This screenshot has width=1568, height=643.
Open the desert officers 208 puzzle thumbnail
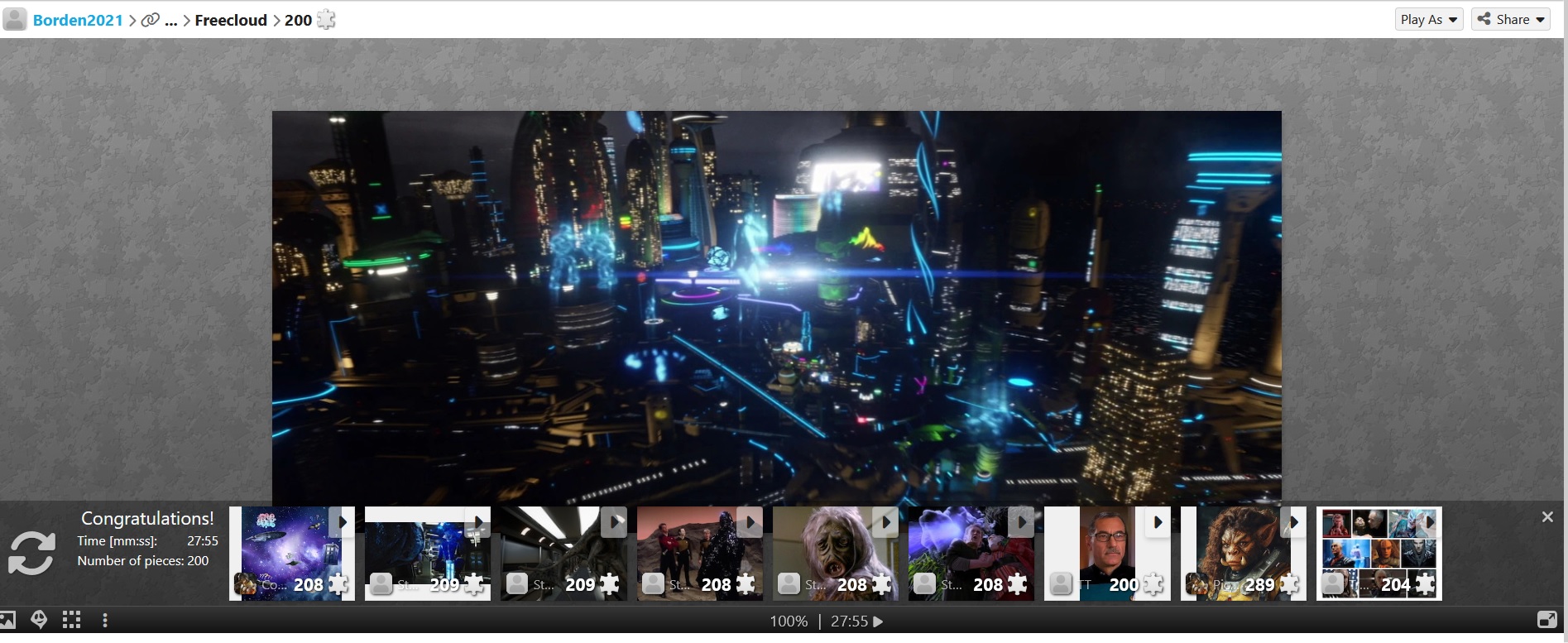pos(700,554)
